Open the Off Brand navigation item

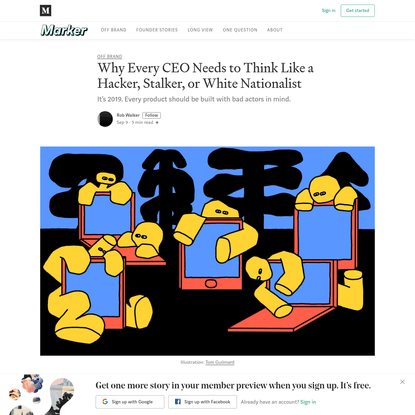coord(113,30)
